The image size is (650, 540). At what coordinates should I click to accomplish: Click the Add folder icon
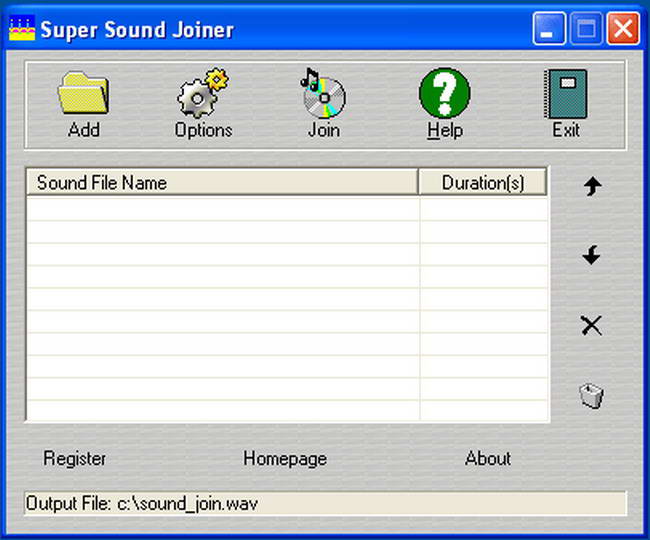pos(83,93)
